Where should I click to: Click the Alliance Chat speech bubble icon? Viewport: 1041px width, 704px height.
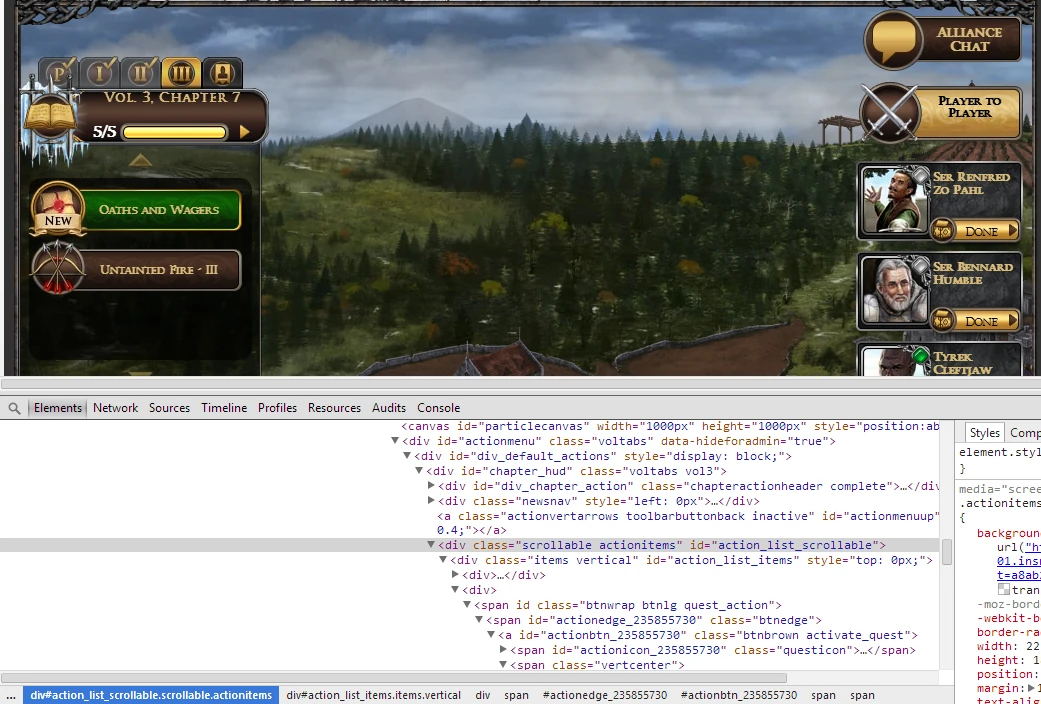click(x=893, y=40)
